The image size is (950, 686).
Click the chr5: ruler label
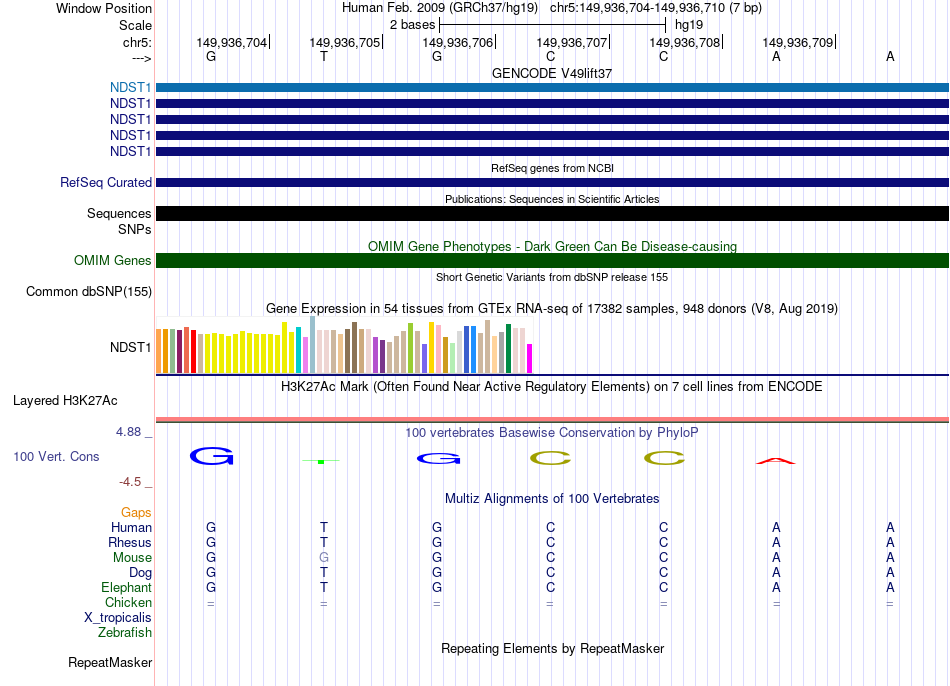click(137, 42)
